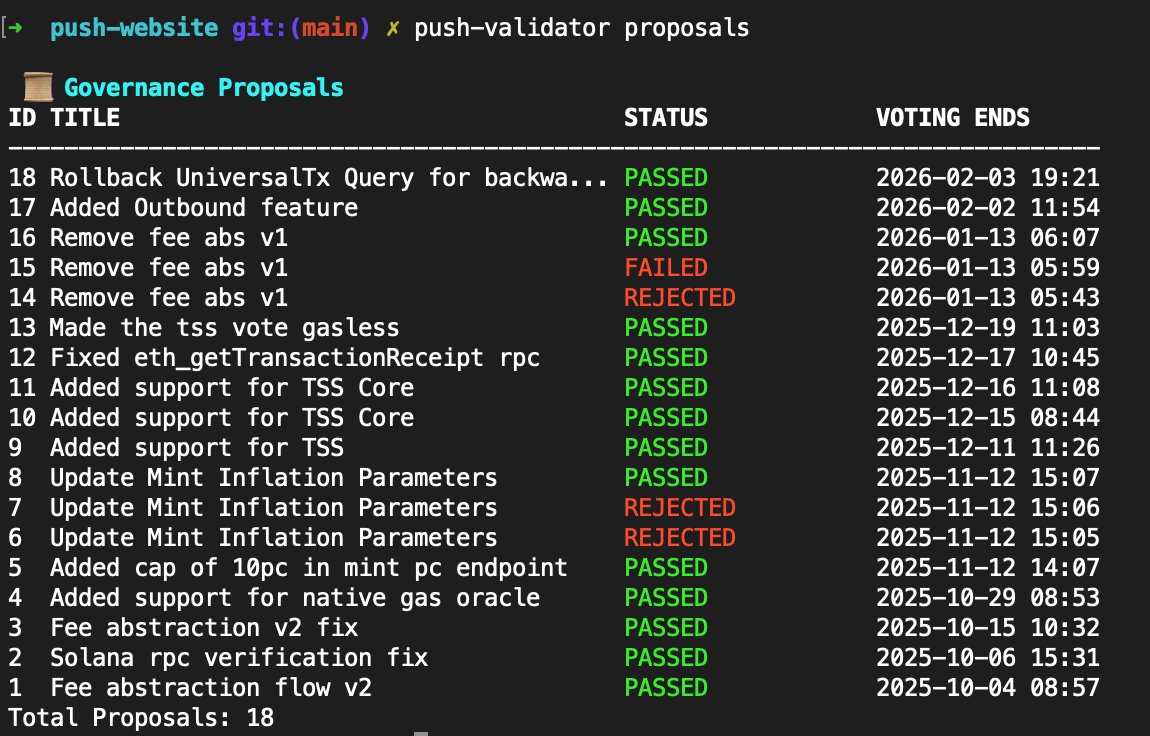The image size is (1150, 736).
Task: Click date '2025-11-12 15:06'
Action: (988, 508)
